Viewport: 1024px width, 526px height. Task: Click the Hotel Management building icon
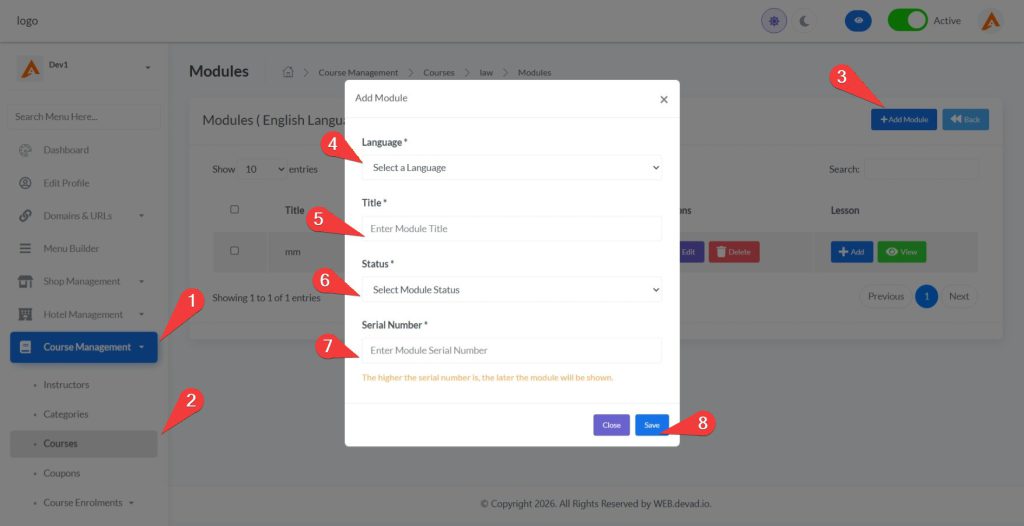click(x=26, y=314)
